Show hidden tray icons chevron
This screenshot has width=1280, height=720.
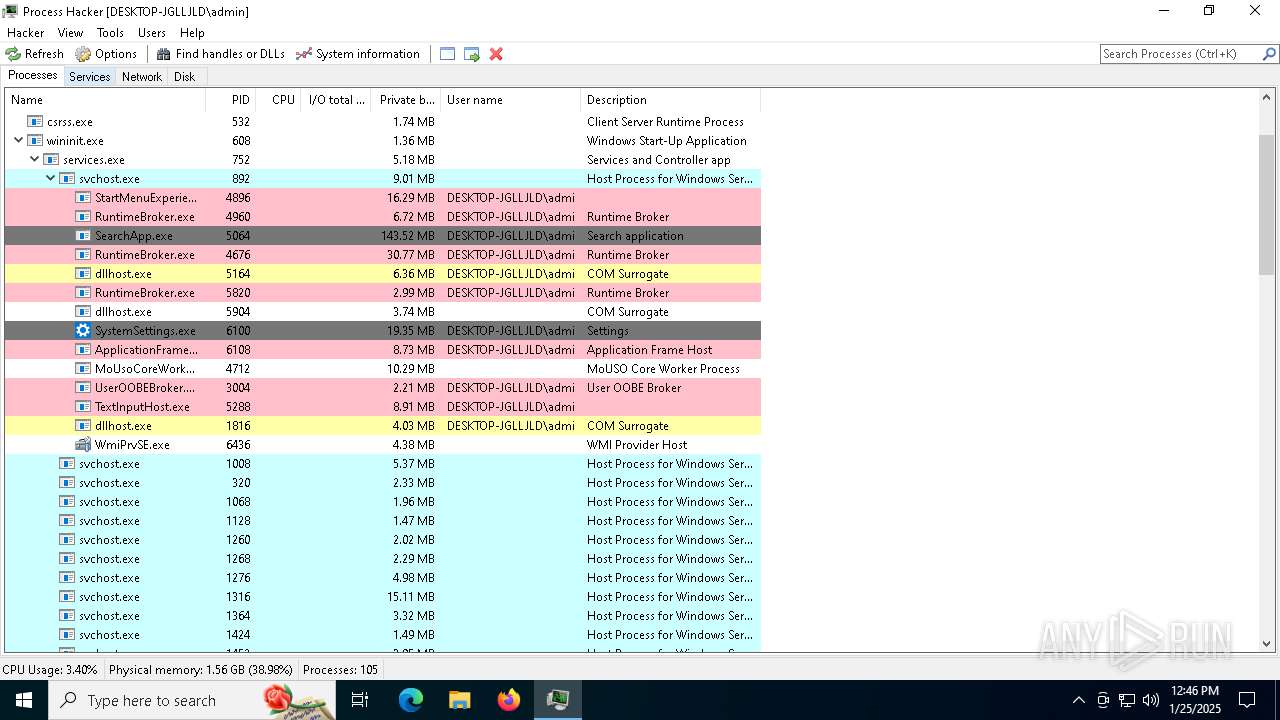1078,700
